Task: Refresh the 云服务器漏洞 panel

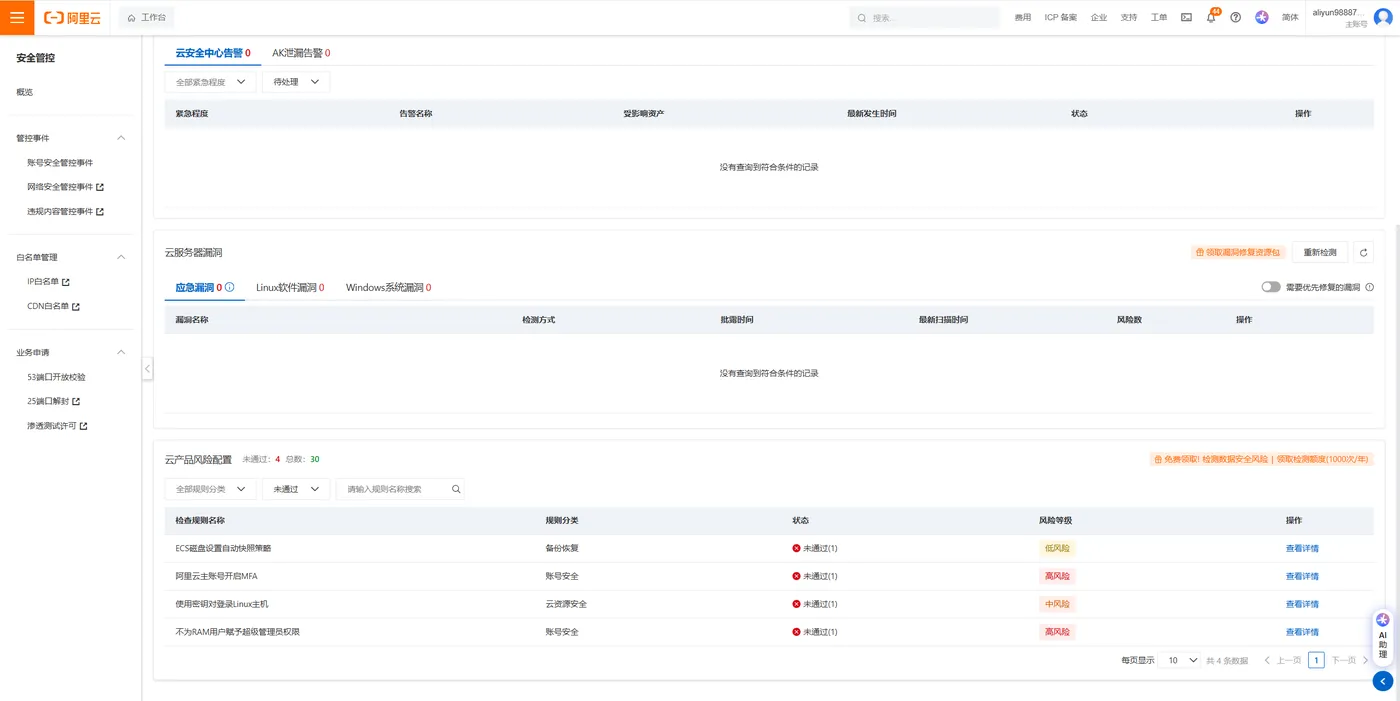Action: click(1364, 253)
